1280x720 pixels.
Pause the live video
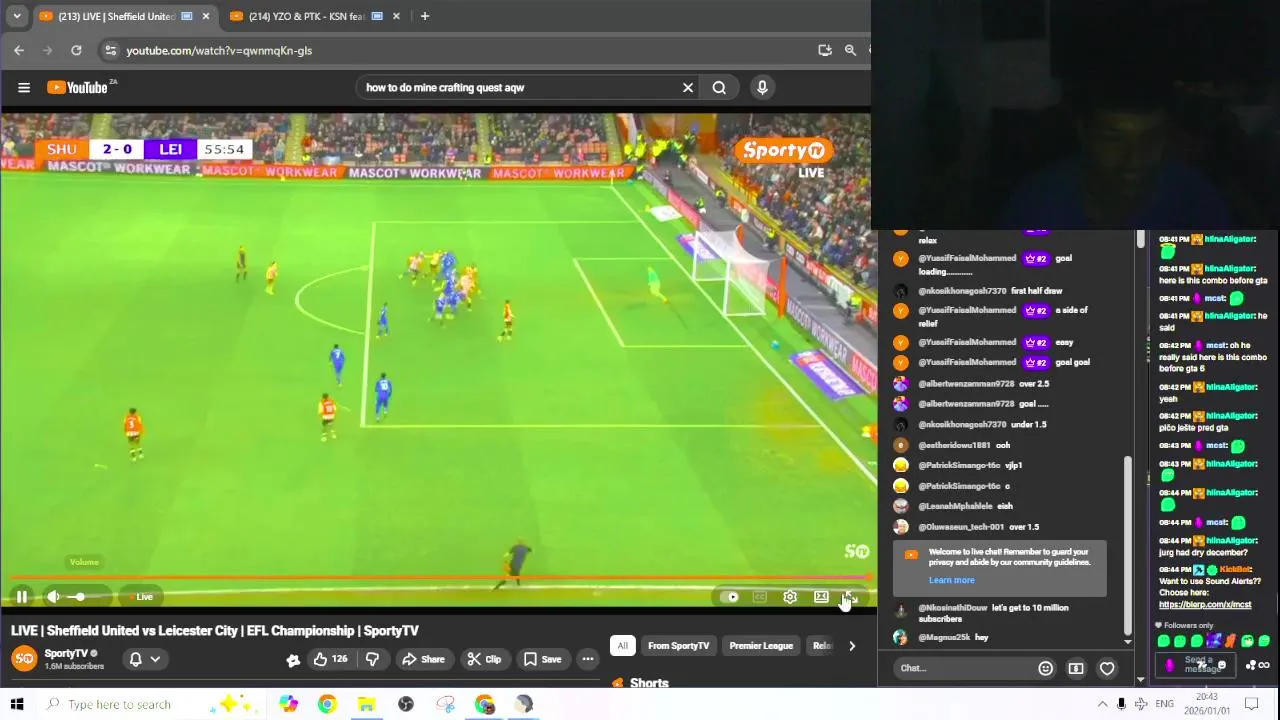(x=21, y=597)
